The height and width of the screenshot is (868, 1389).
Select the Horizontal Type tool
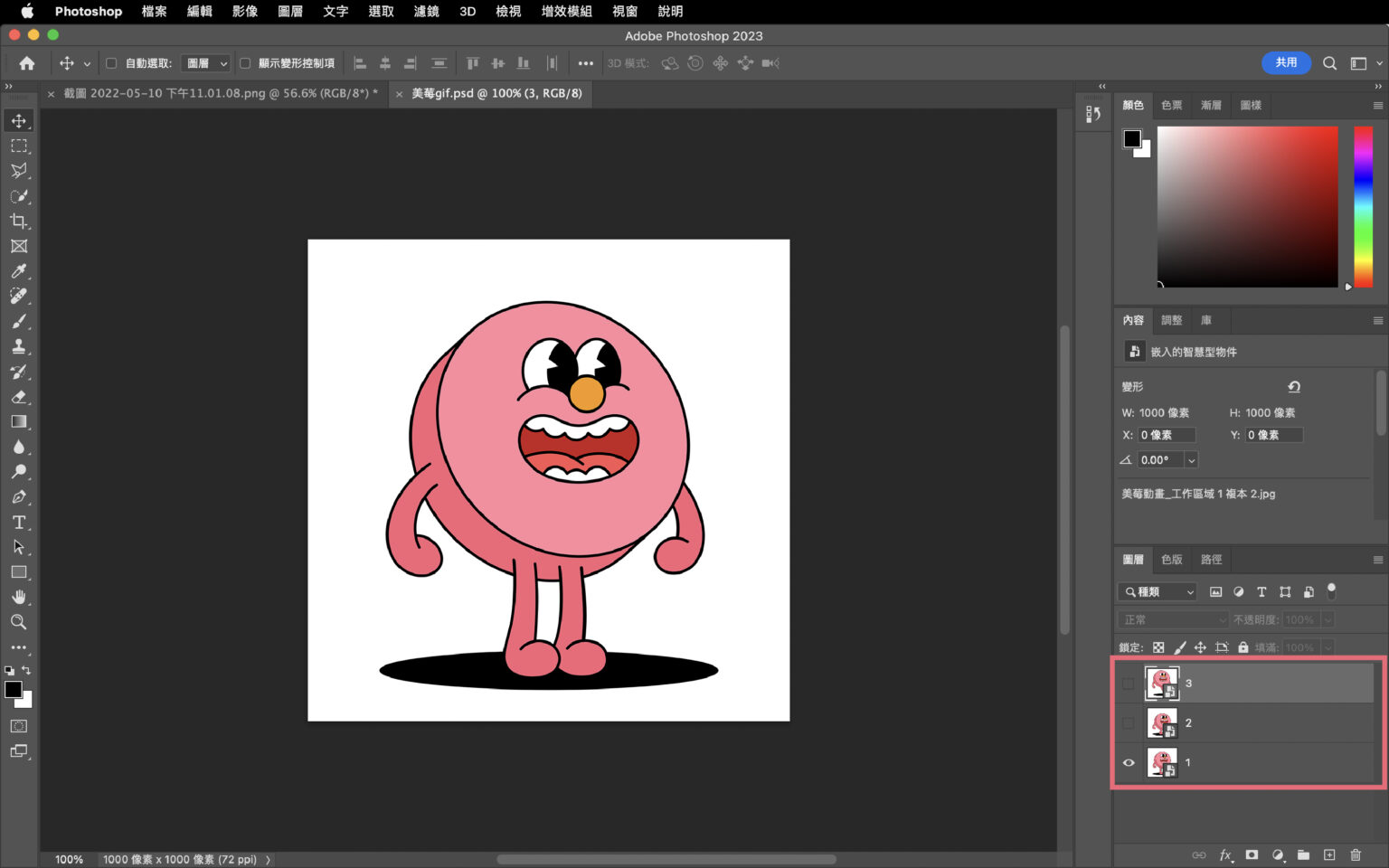point(19,523)
